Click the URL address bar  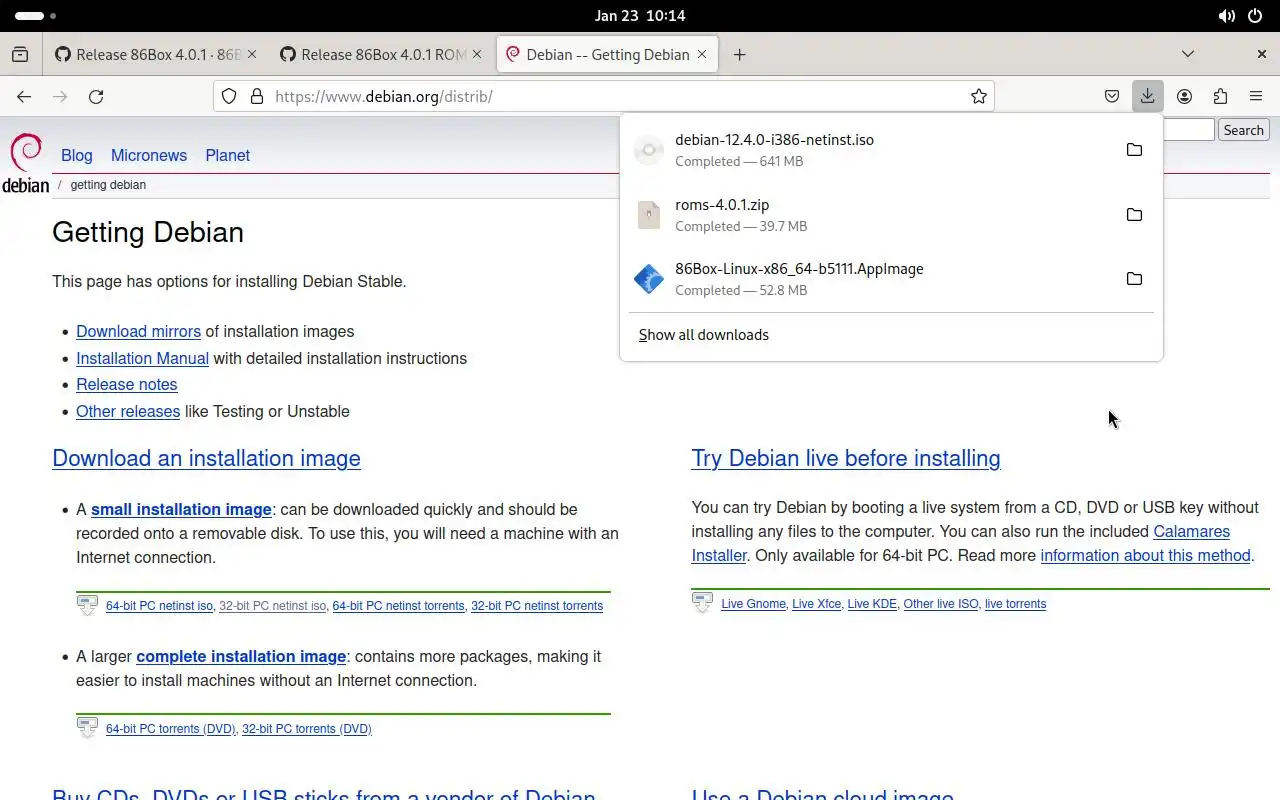tap(604, 96)
